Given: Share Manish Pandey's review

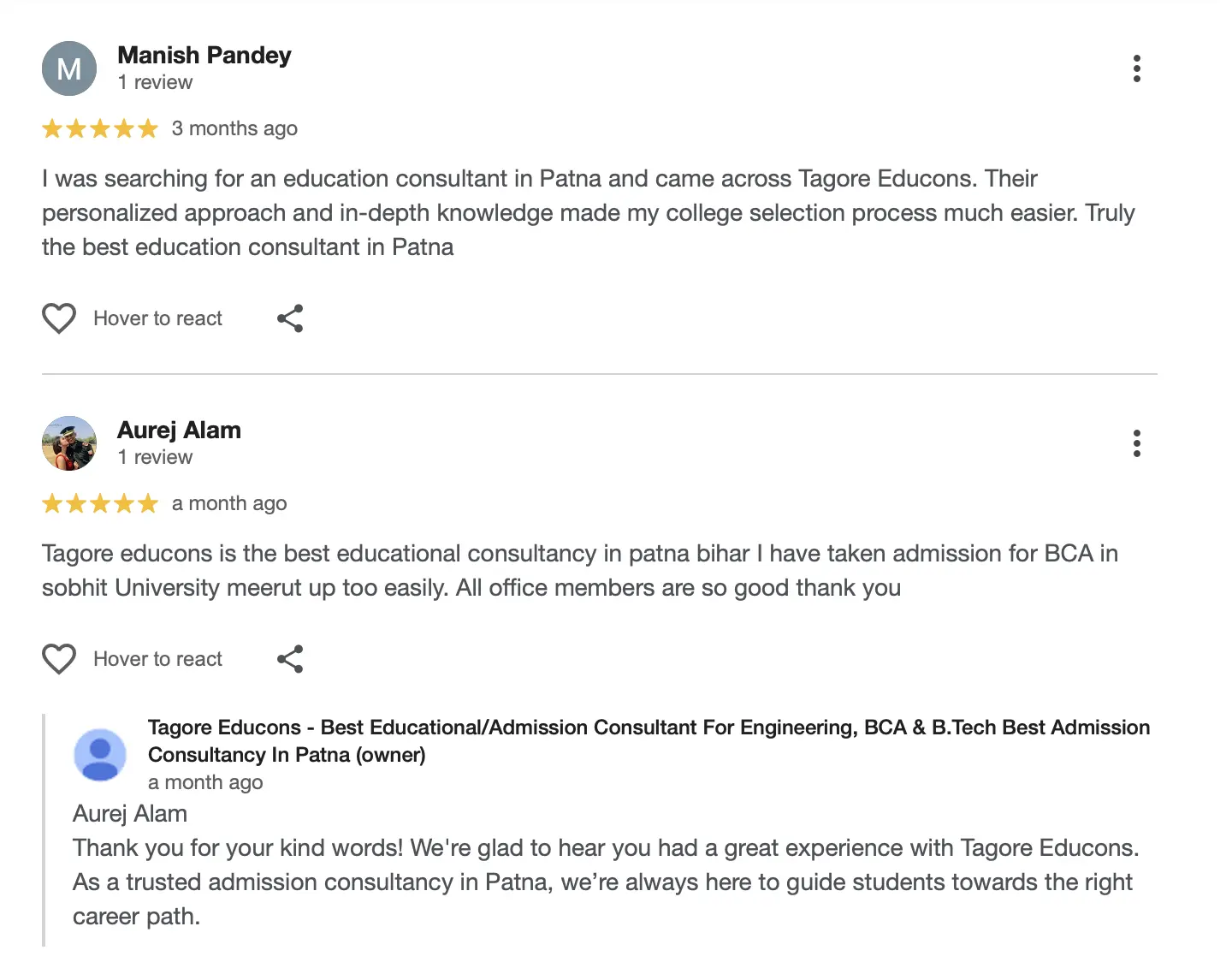Looking at the screenshot, I should click(290, 318).
